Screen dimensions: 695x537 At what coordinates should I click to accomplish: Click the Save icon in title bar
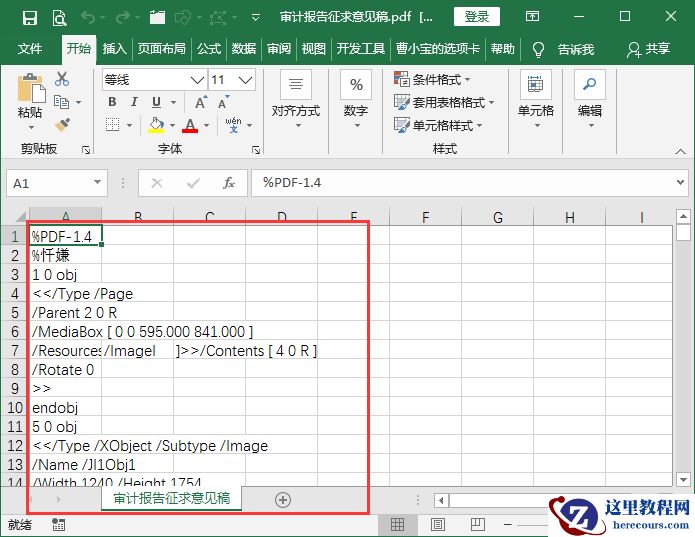click(x=30, y=17)
